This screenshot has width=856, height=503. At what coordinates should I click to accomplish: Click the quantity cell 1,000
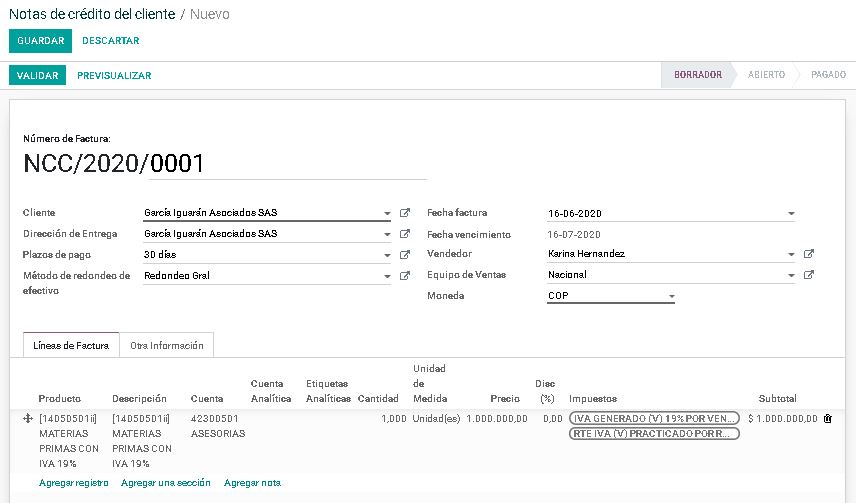click(394, 419)
